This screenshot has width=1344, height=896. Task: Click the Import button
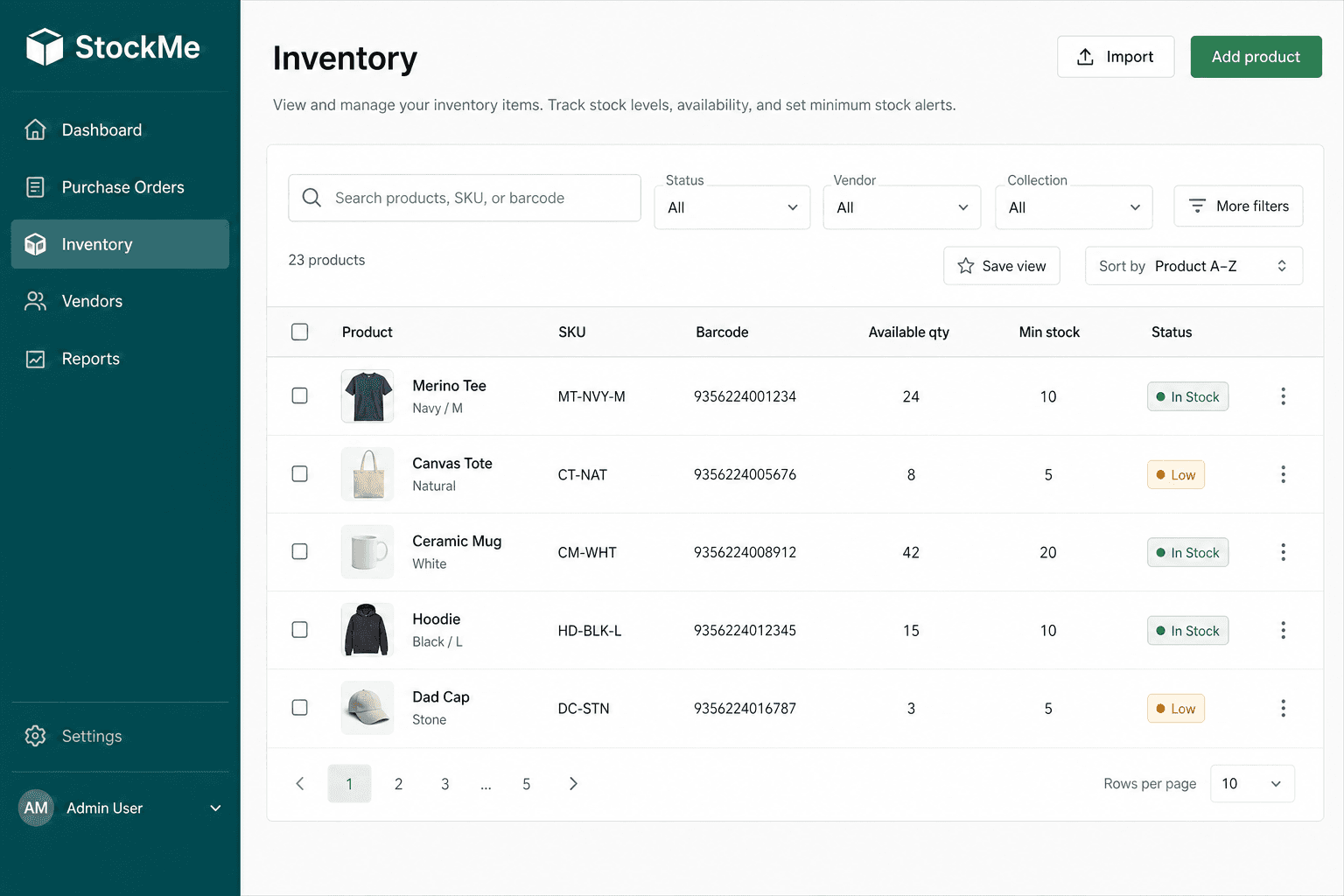click(1116, 57)
